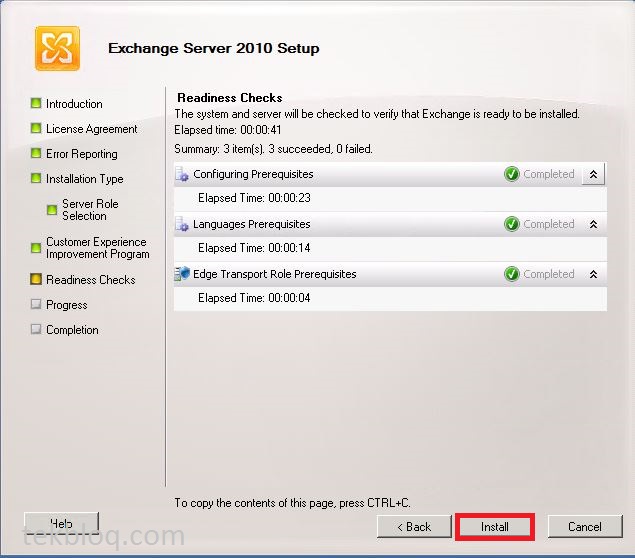Select the Readiness Checks step label
635x558 pixels.
tap(91, 279)
